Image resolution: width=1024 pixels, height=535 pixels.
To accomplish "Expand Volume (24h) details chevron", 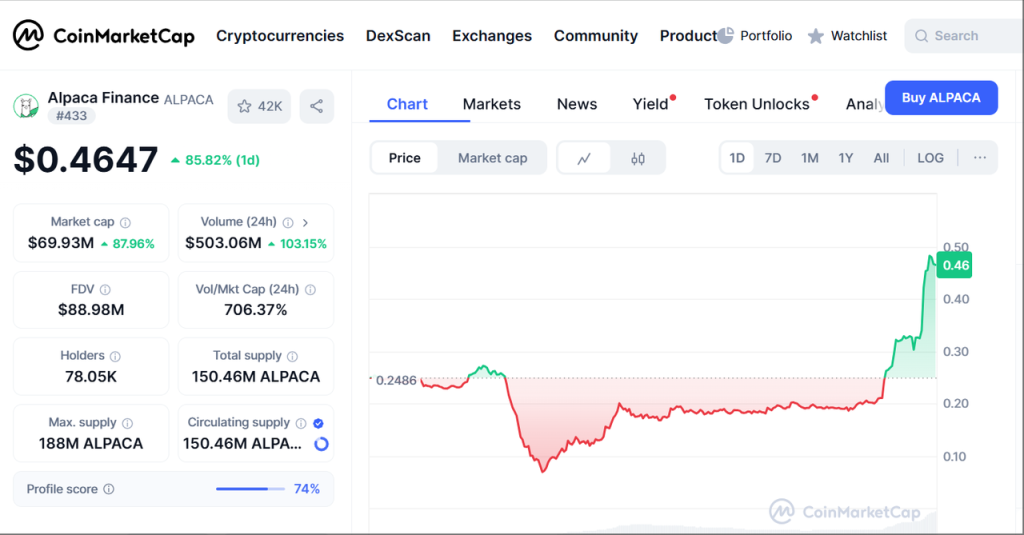I will (305, 223).
